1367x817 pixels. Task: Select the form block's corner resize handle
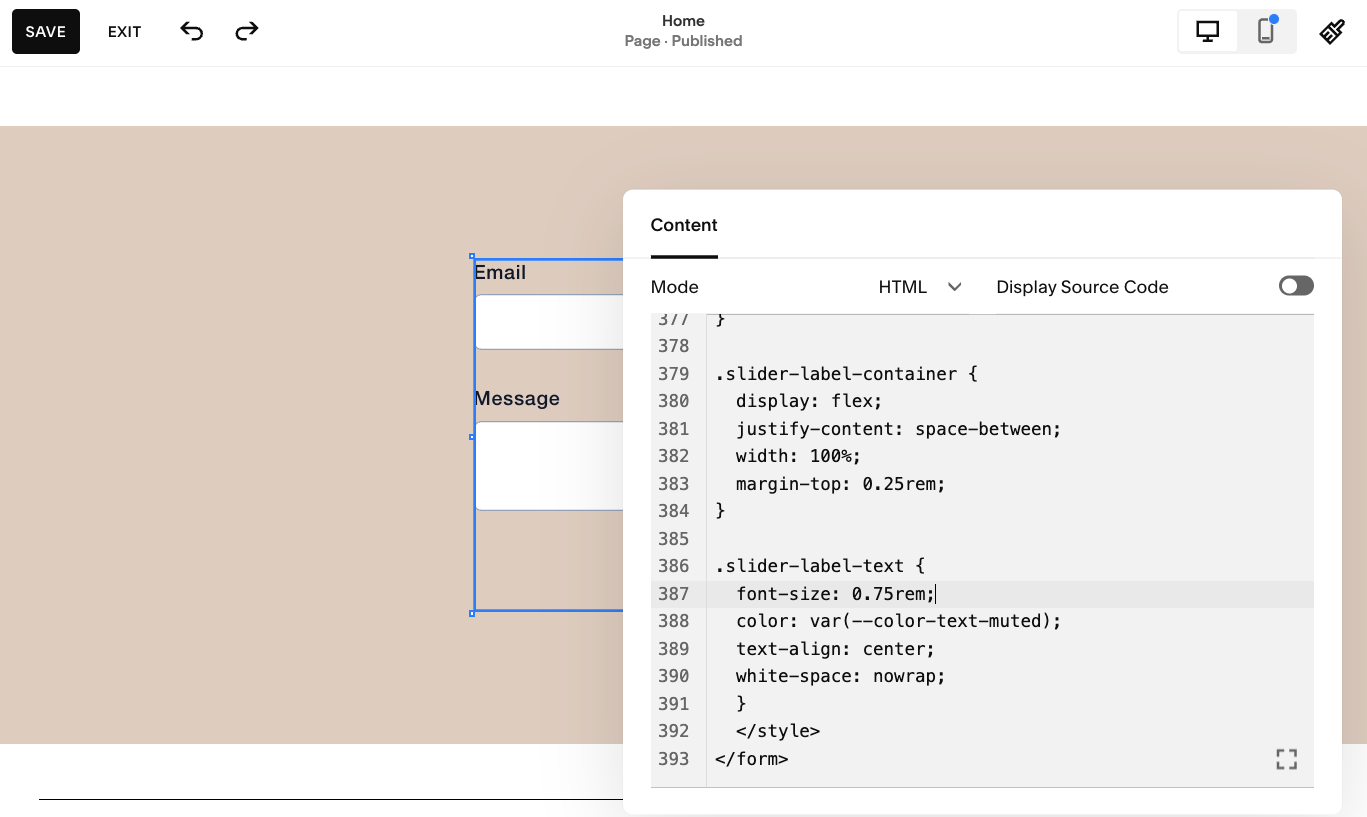471,613
